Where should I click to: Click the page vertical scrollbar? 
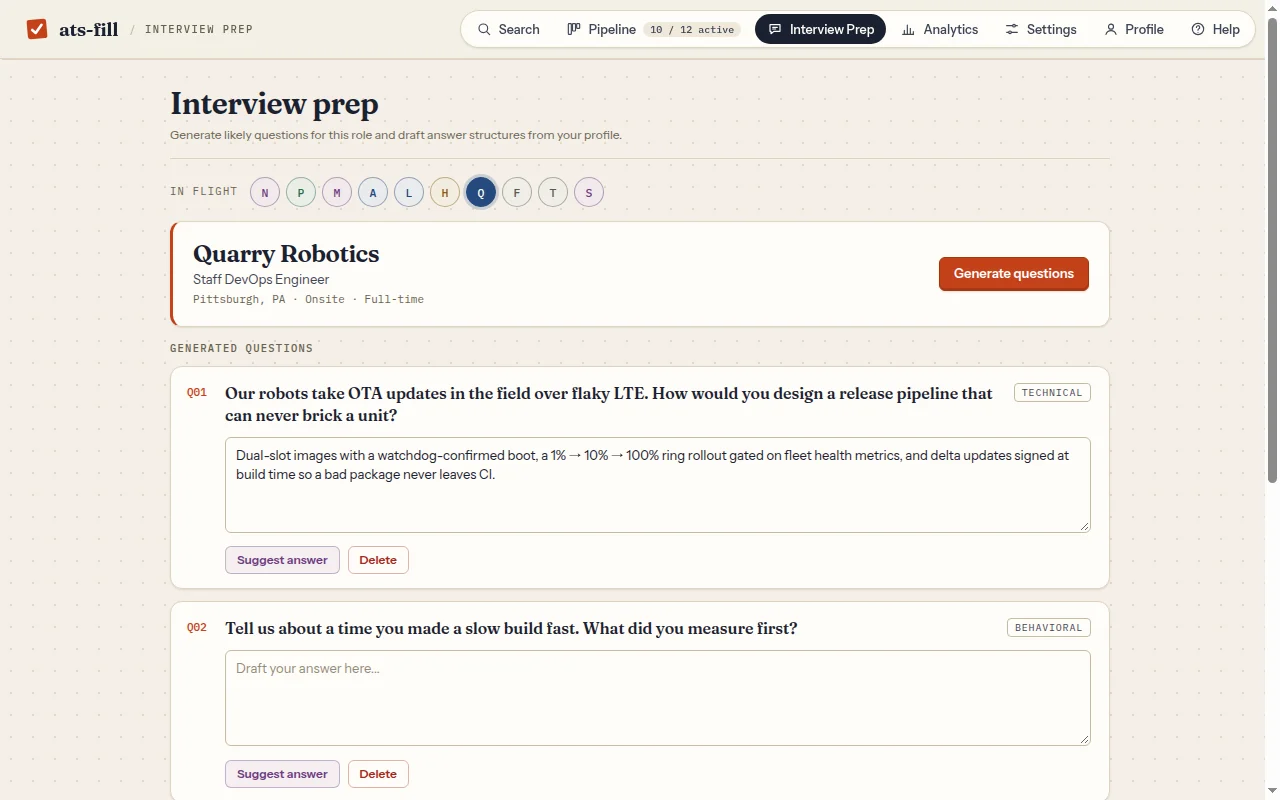coord(1272,250)
